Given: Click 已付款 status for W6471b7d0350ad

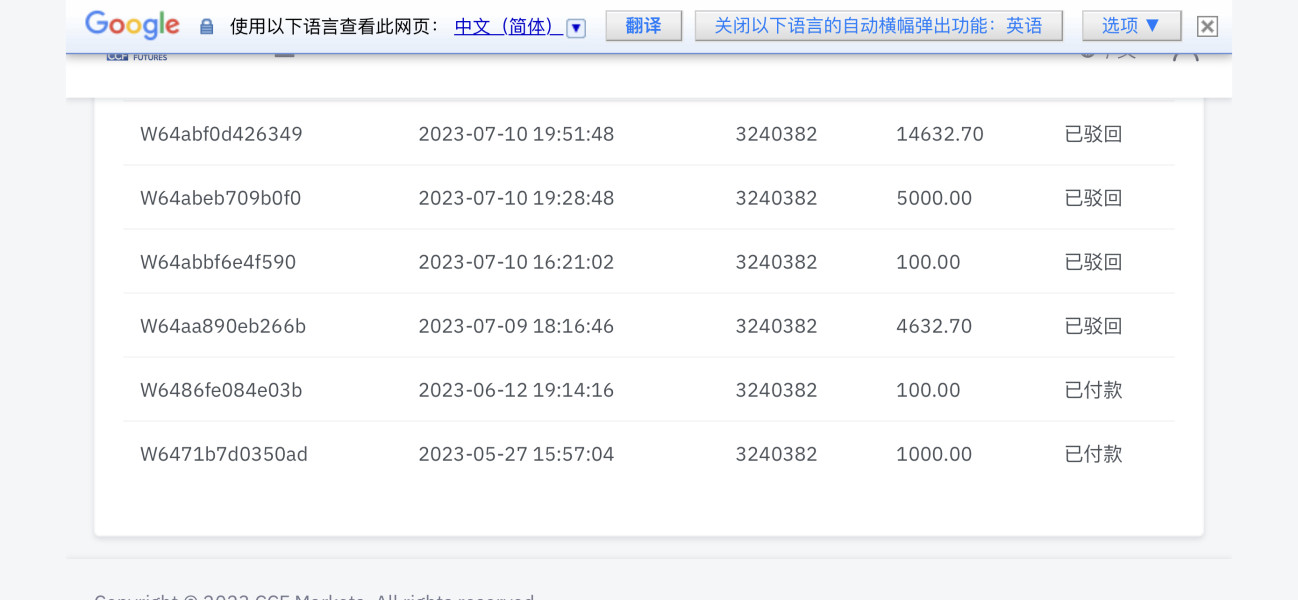Looking at the screenshot, I should click(x=1093, y=454).
